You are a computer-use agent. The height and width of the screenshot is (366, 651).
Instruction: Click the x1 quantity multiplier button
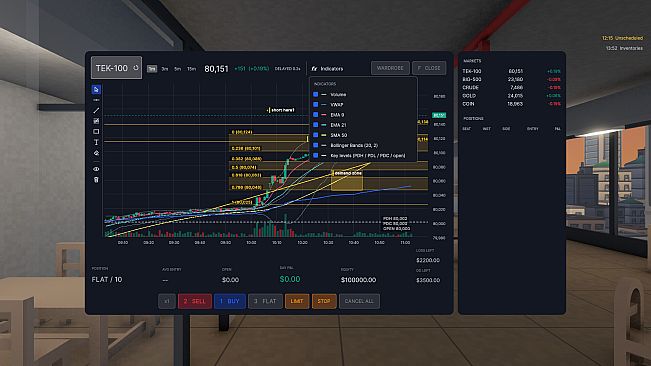pyautogui.click(x=166, y=301)
